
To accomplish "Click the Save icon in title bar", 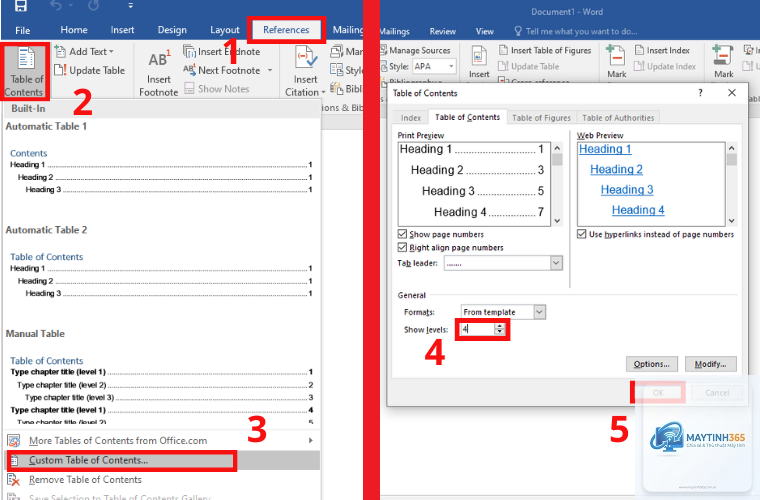I will pos(20,5).
